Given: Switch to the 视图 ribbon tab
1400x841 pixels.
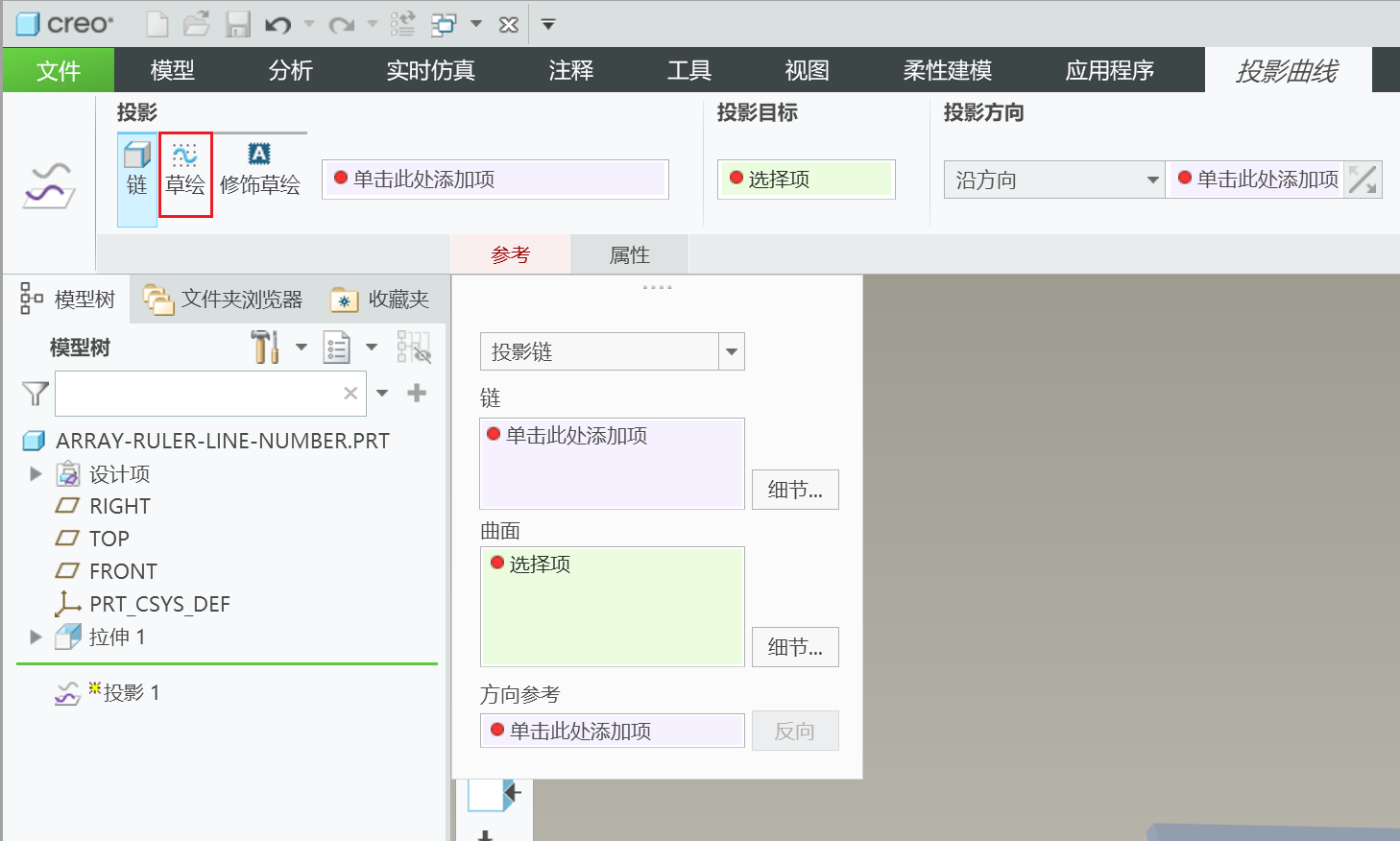Looking at the screenshot, I should 808,70.
